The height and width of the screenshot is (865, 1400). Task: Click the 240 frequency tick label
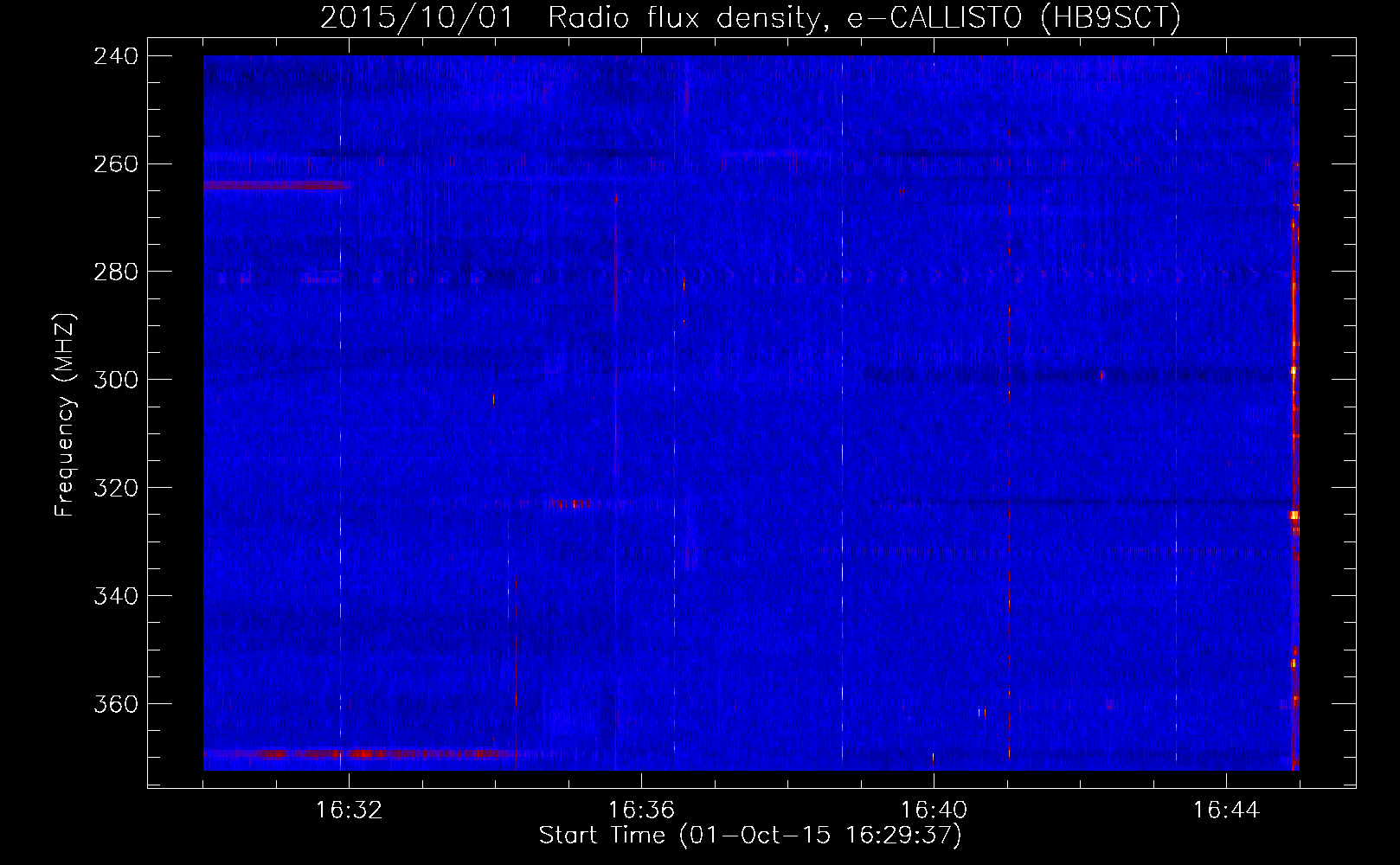pyautogui.click(x=116, y=56)
